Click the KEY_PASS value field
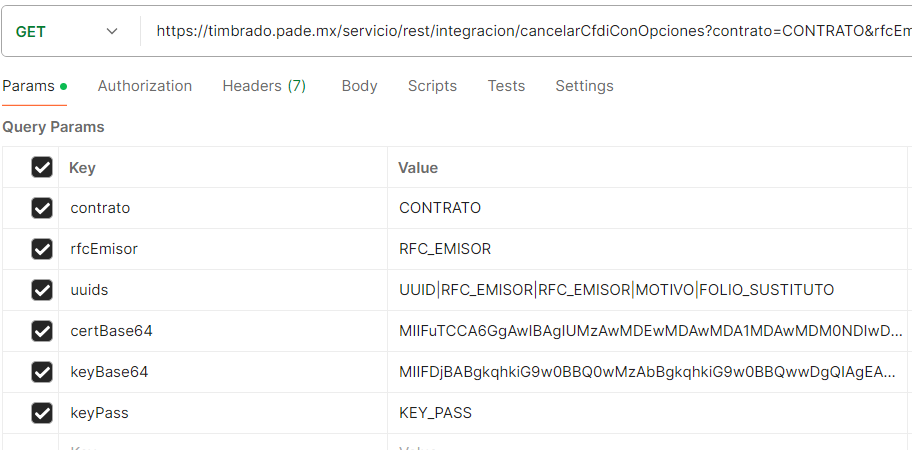 (647, 413)
